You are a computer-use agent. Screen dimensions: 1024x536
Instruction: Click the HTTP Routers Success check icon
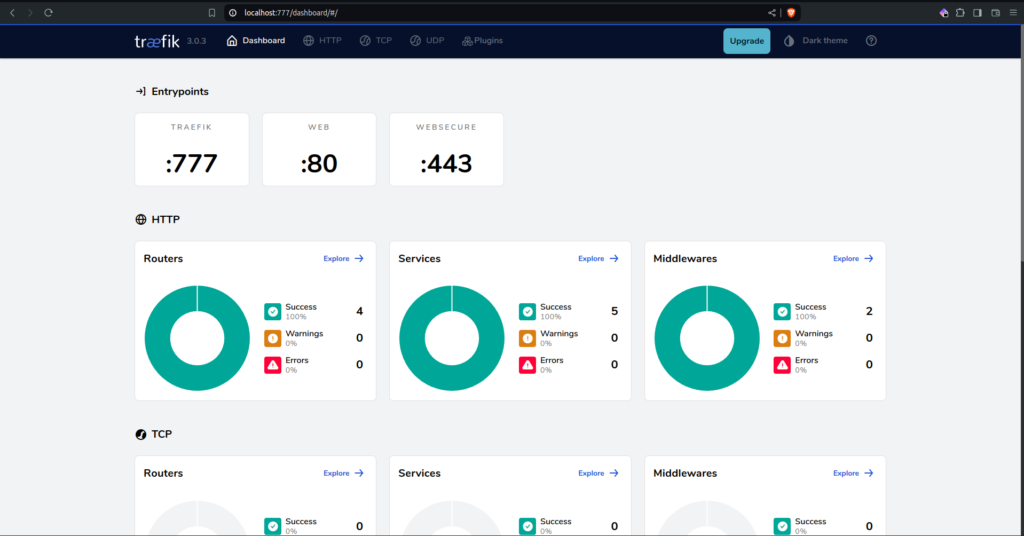(x=273, y=311)
